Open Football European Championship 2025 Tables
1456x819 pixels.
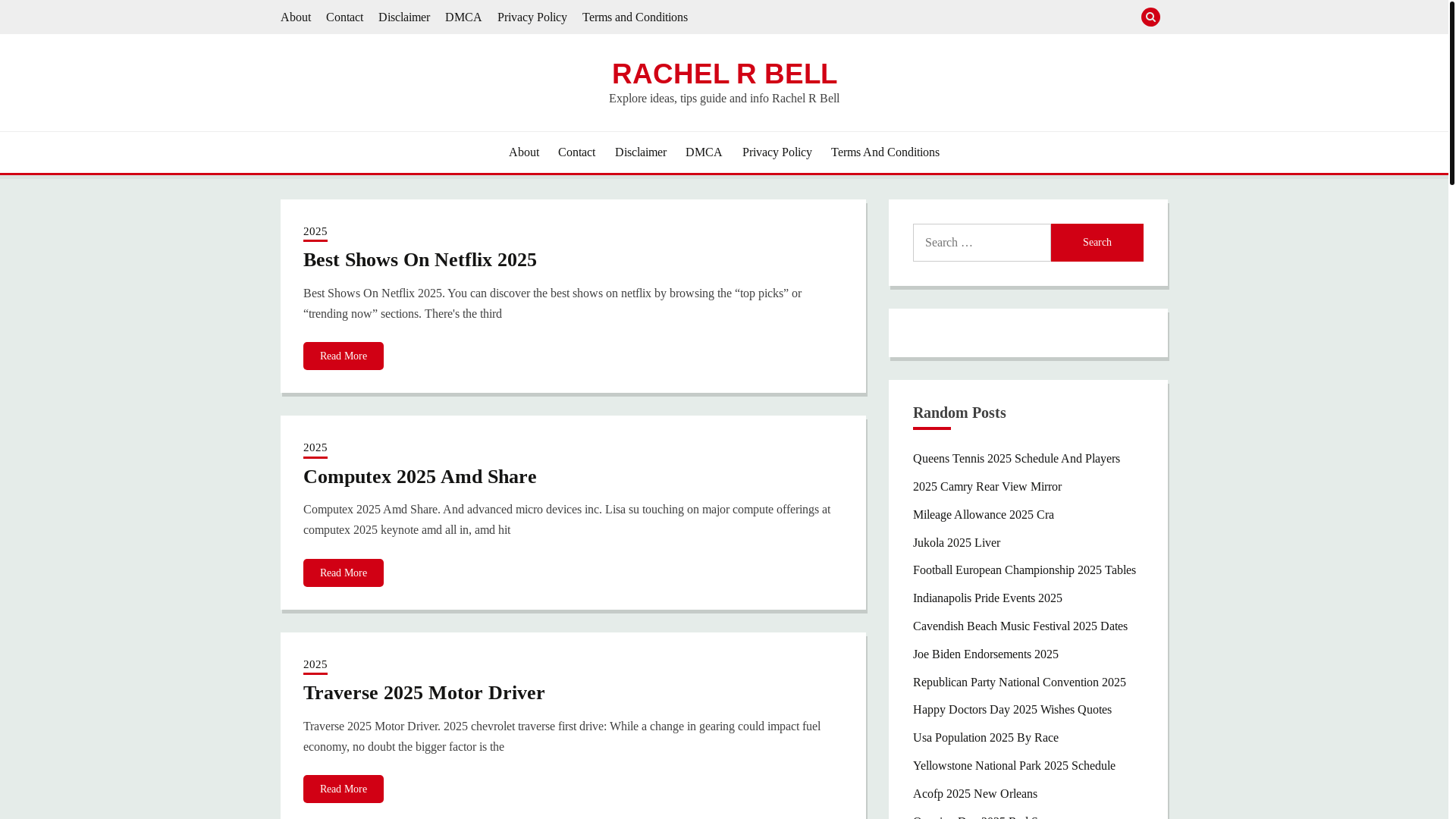pyautogui.click(x=1025, y=570)
